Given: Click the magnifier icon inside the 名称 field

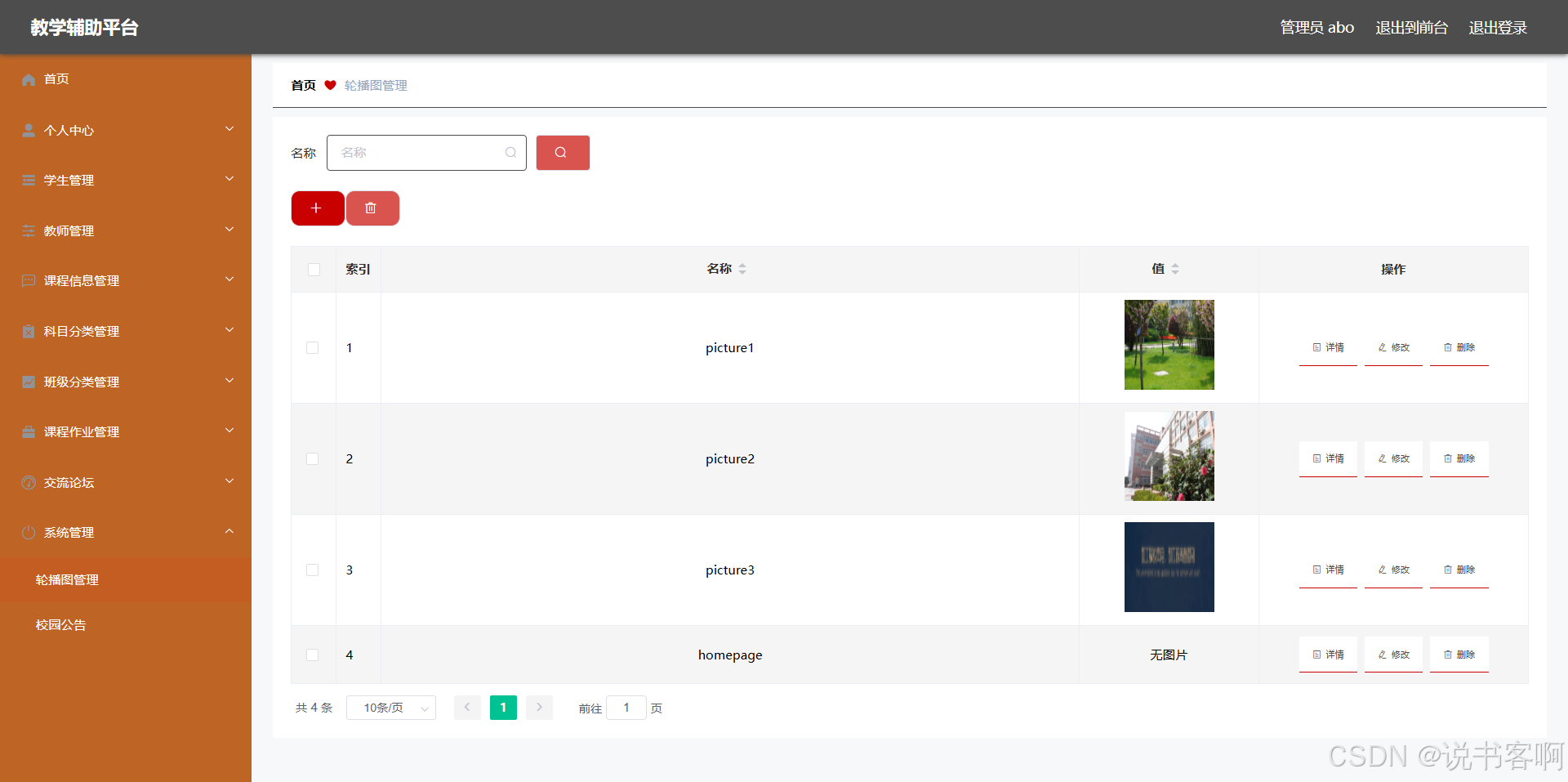Looking at the screenshot, I should (x=510, y=153).
